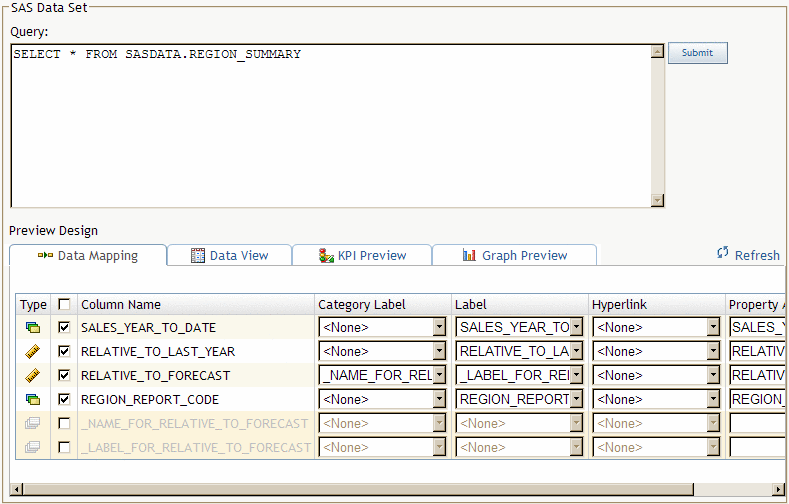Image resolution: width=789 pixels, height=504 pixels.
Task: Uncheck the SALES_YEAR_TO_DATE checkbox
Action: point(65,327)
